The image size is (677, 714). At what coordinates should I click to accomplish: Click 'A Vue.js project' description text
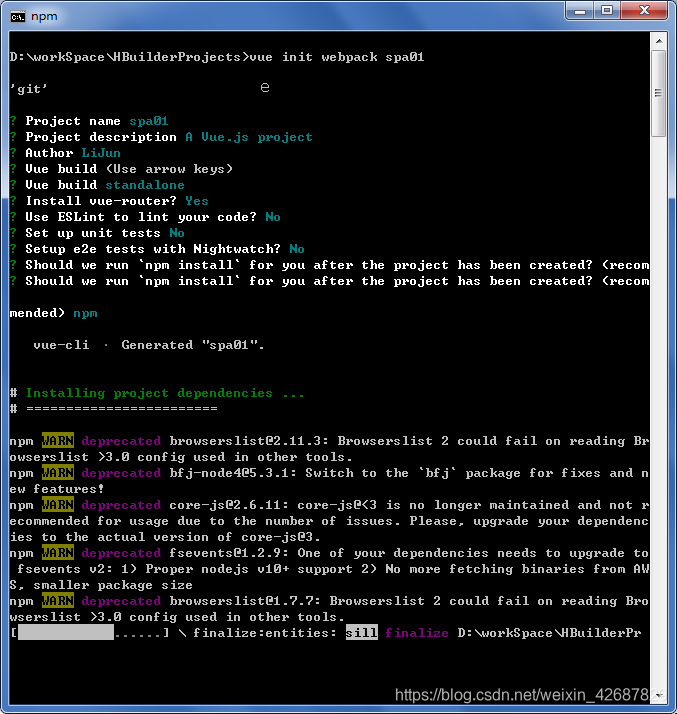pos(249,137)
